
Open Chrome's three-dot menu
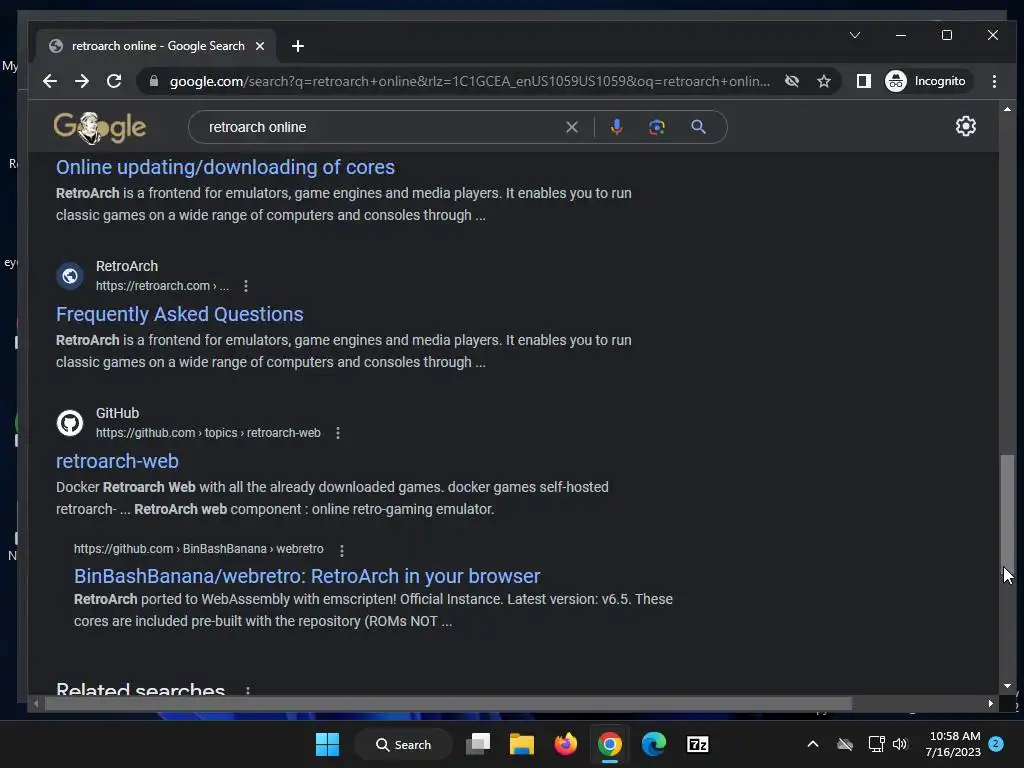[994, 81]
